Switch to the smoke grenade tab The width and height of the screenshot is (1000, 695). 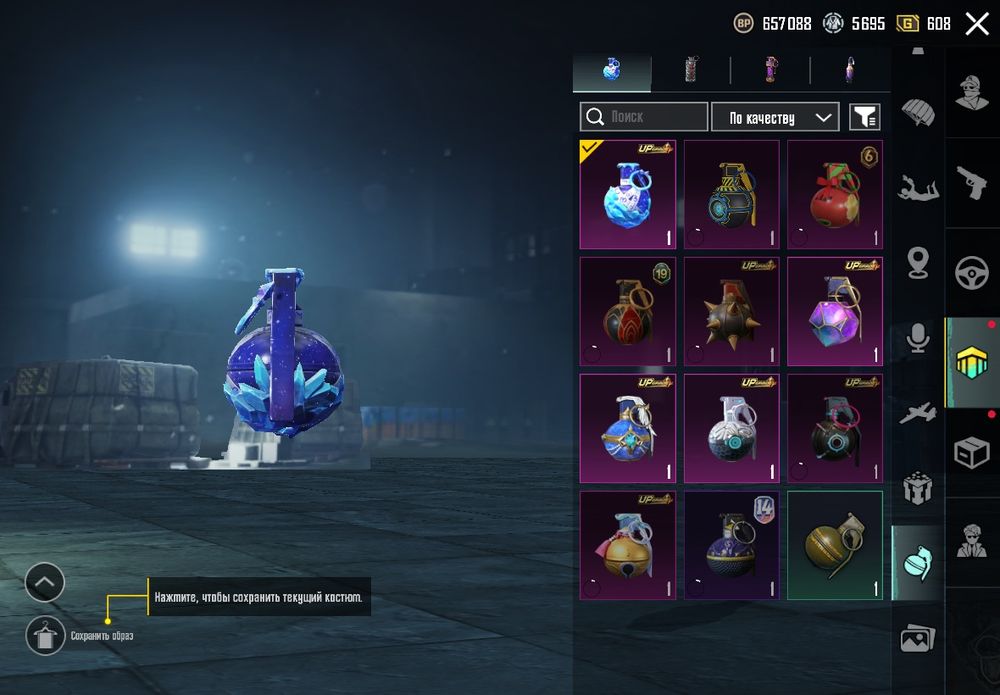pos(691,69)
